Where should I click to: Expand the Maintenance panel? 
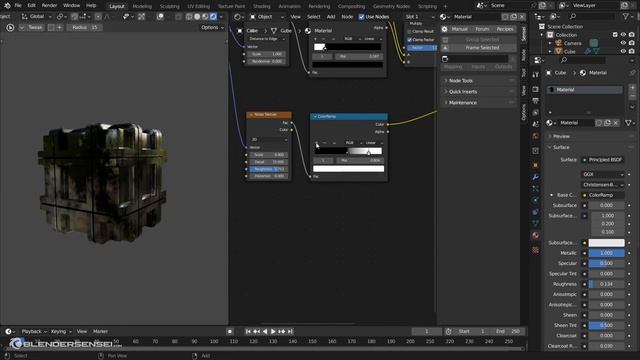coord(478,103)
